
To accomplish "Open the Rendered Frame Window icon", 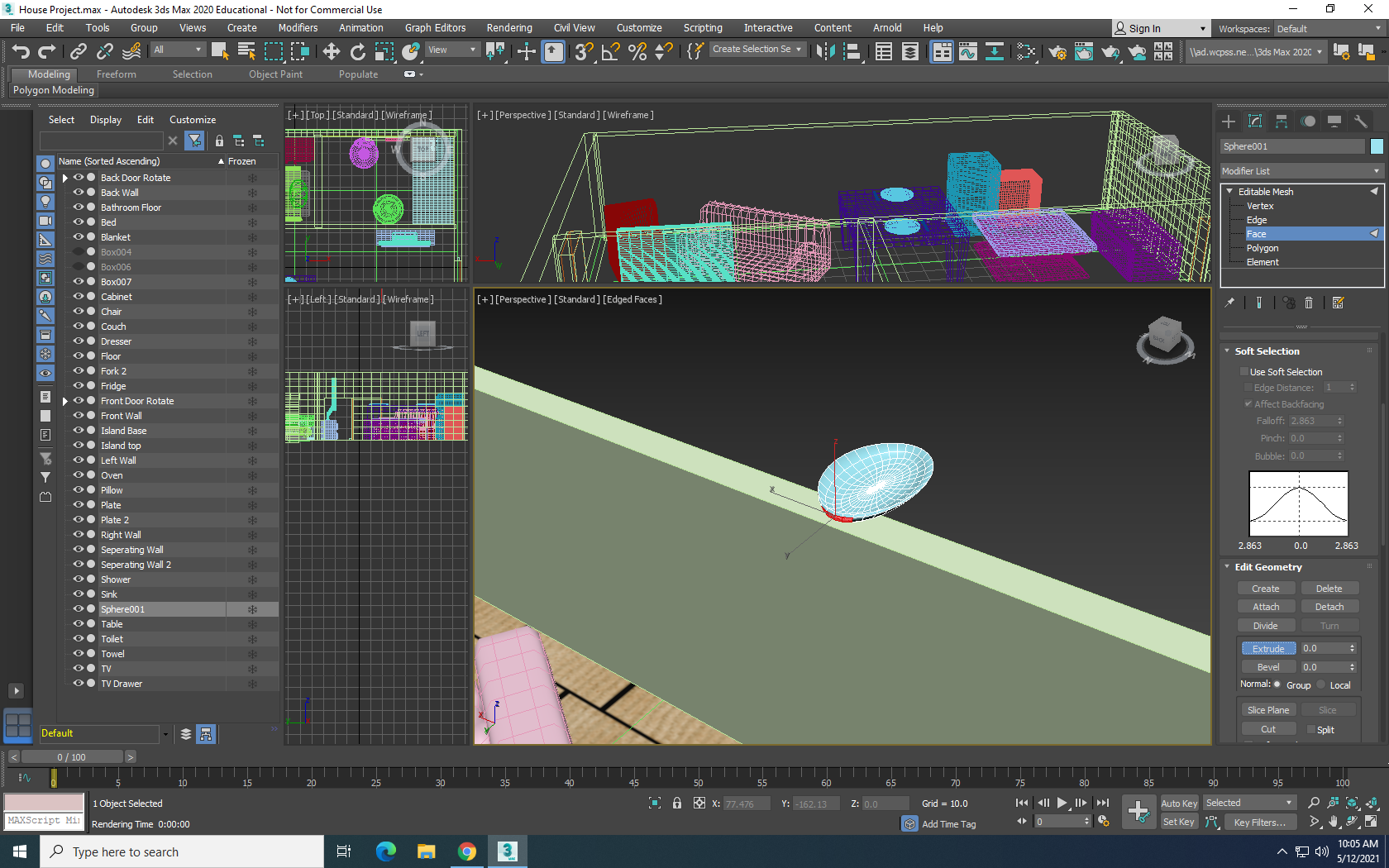I will point(1084,51).
